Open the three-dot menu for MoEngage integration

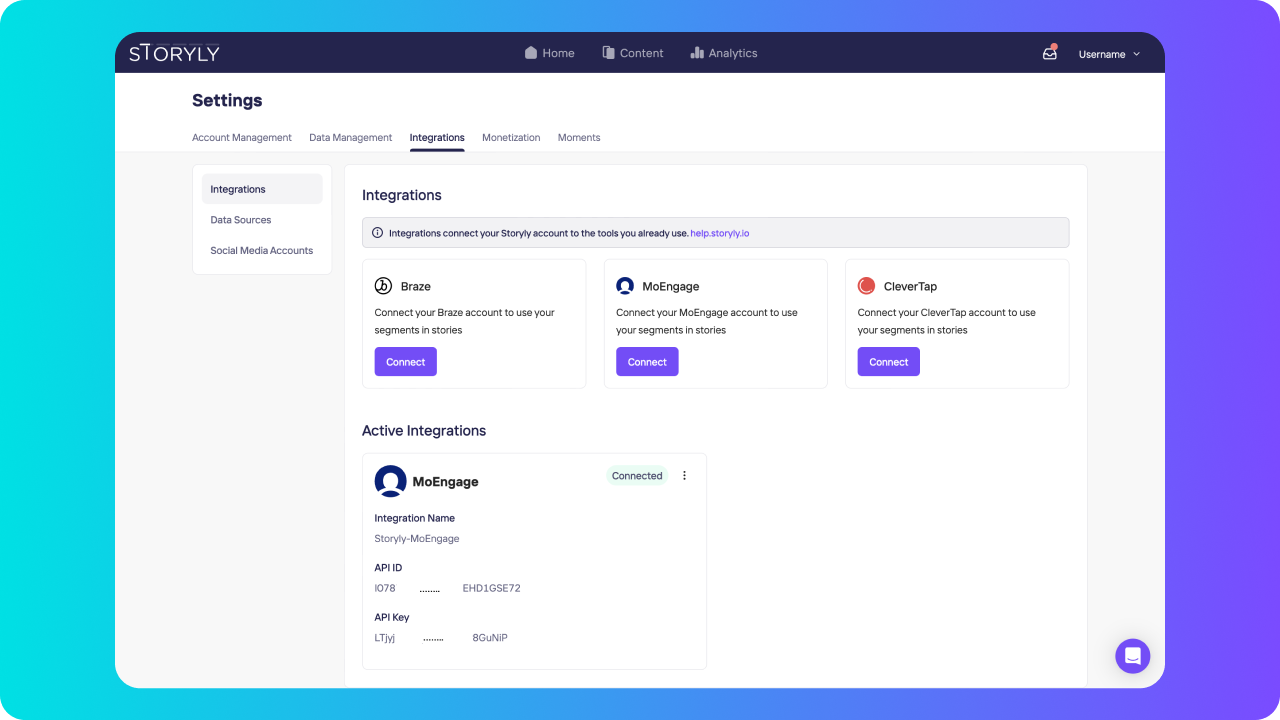pyautogui.click(x=685, y=476)
